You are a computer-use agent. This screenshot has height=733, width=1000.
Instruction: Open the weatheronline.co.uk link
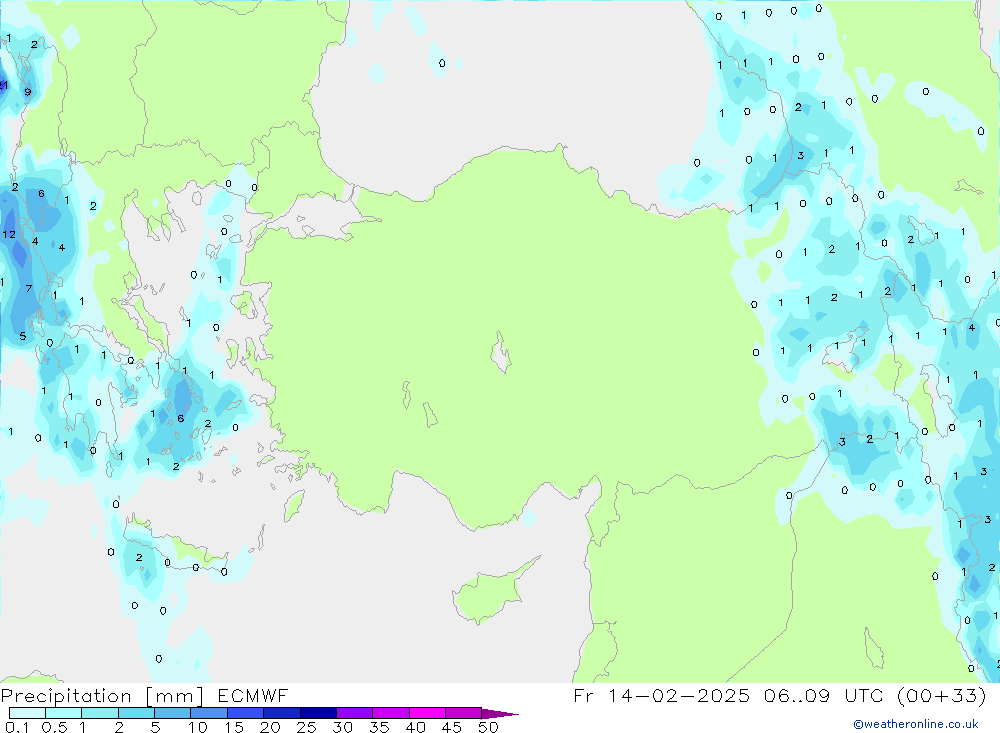tap(916, 724)
